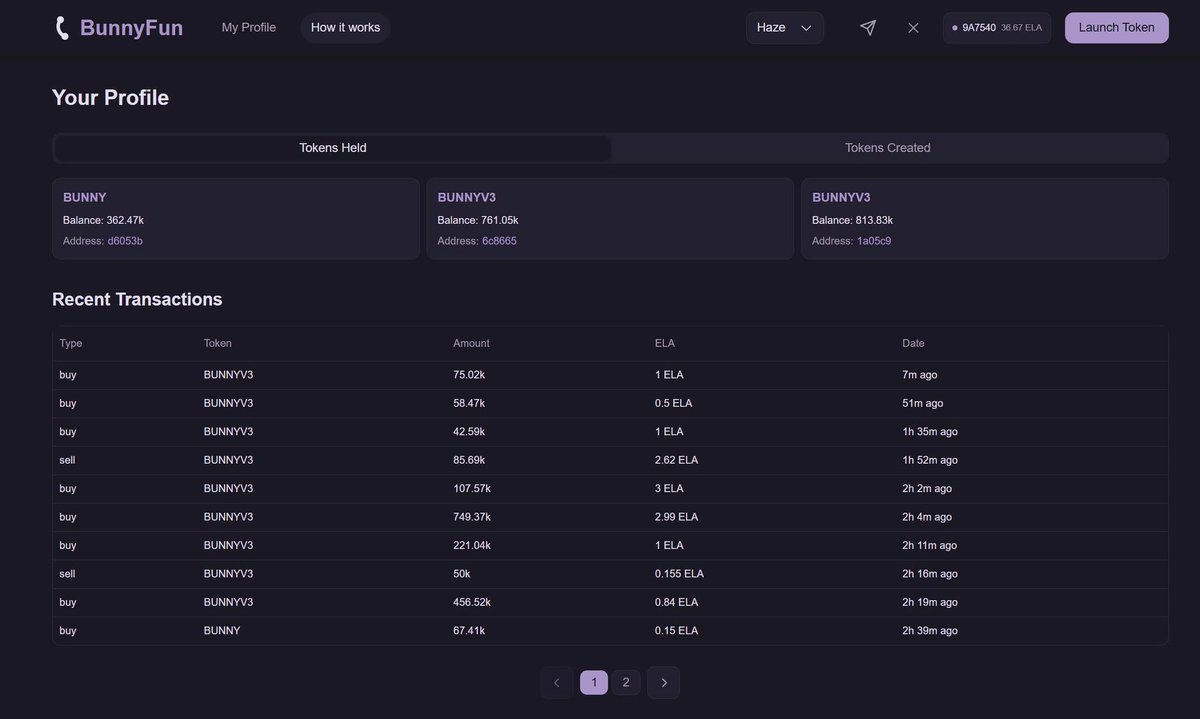1200x719 pixels.
Task: Click the ELA column header
Action: 665,343
